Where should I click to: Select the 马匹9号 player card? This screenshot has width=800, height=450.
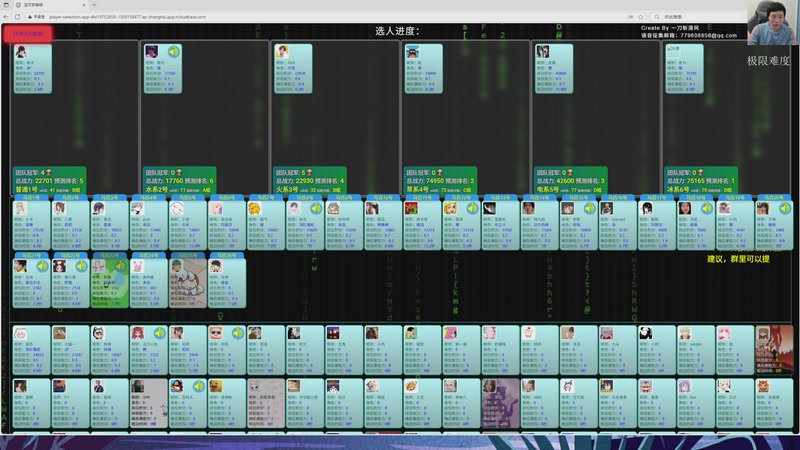pos(344,226)
